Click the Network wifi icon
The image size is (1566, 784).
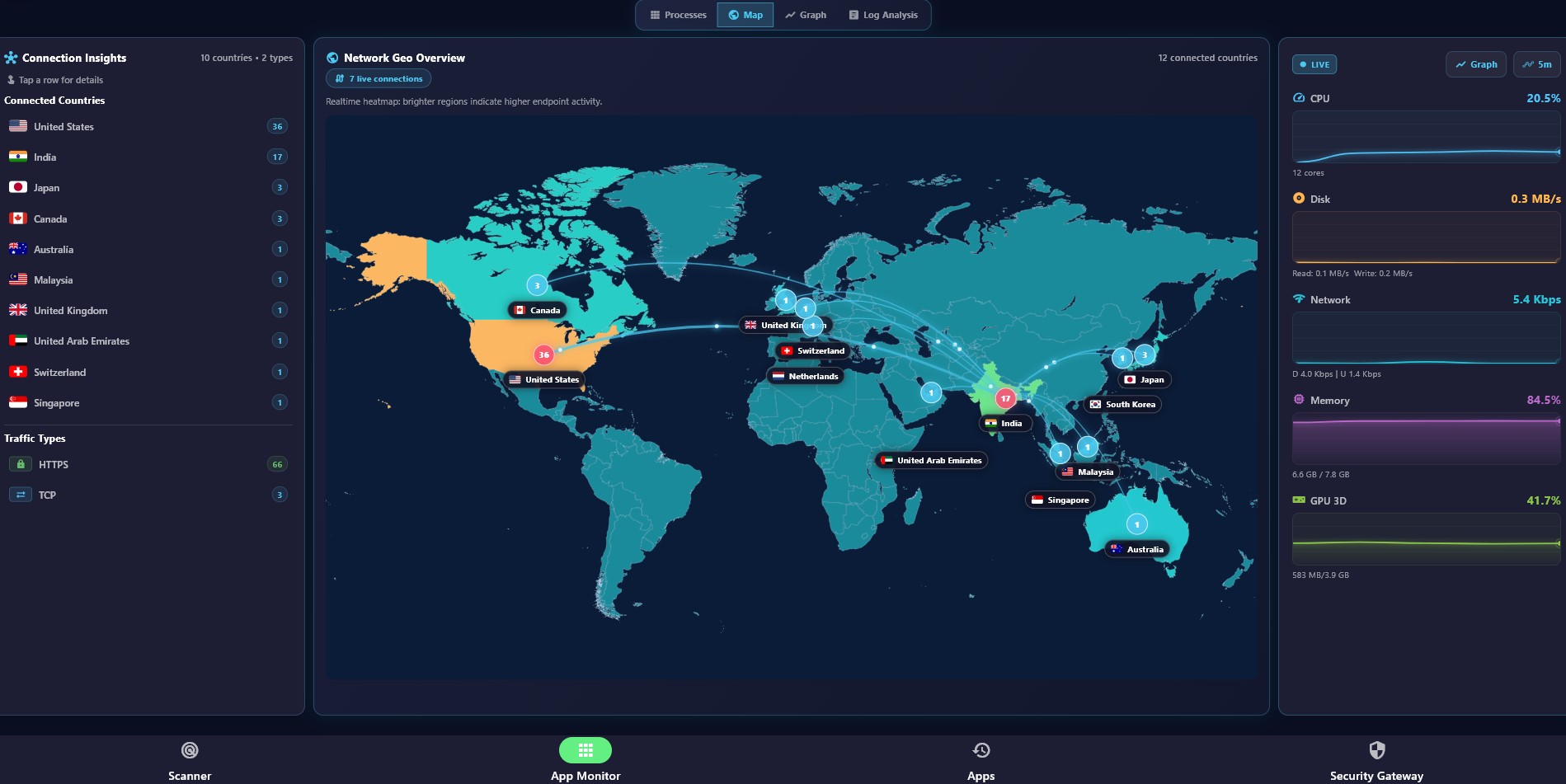[1299, 299]
